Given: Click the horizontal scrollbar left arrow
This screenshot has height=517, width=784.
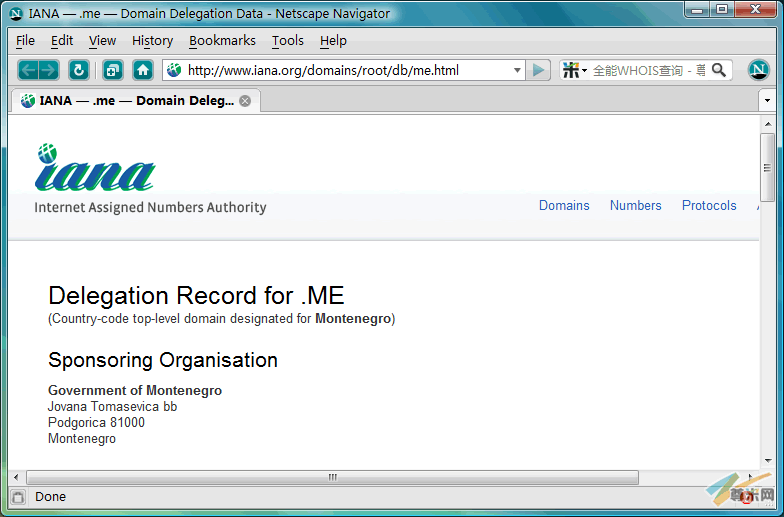Looking at the screenshot, I should (x=16, y=478).
